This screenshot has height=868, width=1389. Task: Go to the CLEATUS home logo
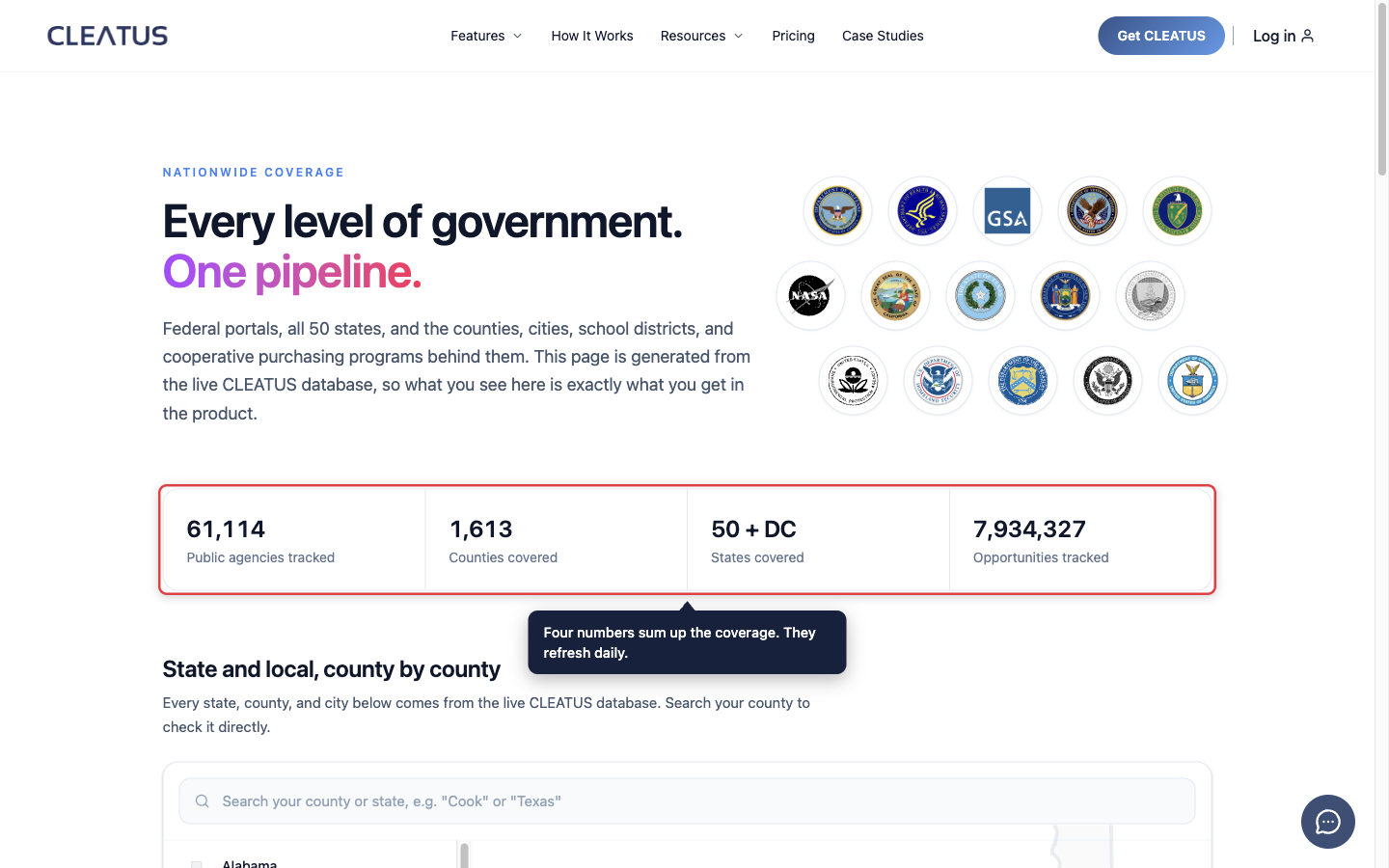pos(107,36)
